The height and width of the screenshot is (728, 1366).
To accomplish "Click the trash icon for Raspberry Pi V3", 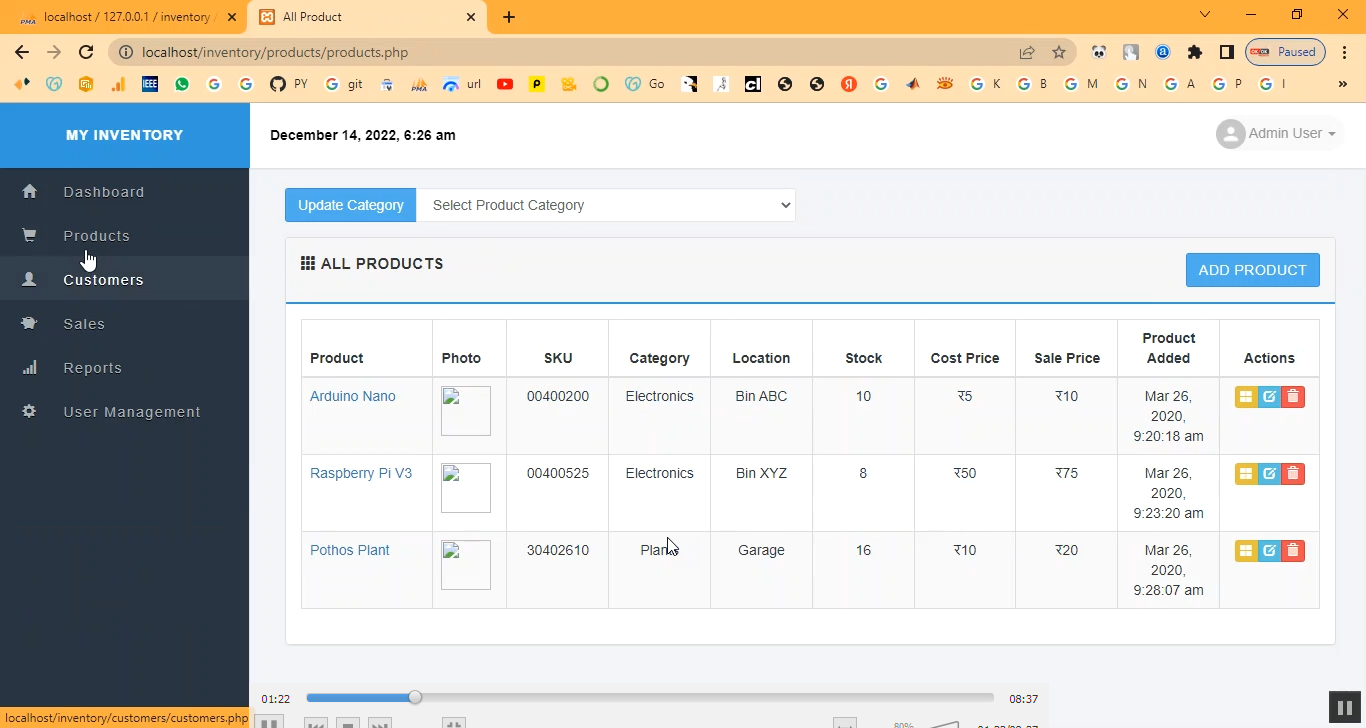I will (1293, 474).
